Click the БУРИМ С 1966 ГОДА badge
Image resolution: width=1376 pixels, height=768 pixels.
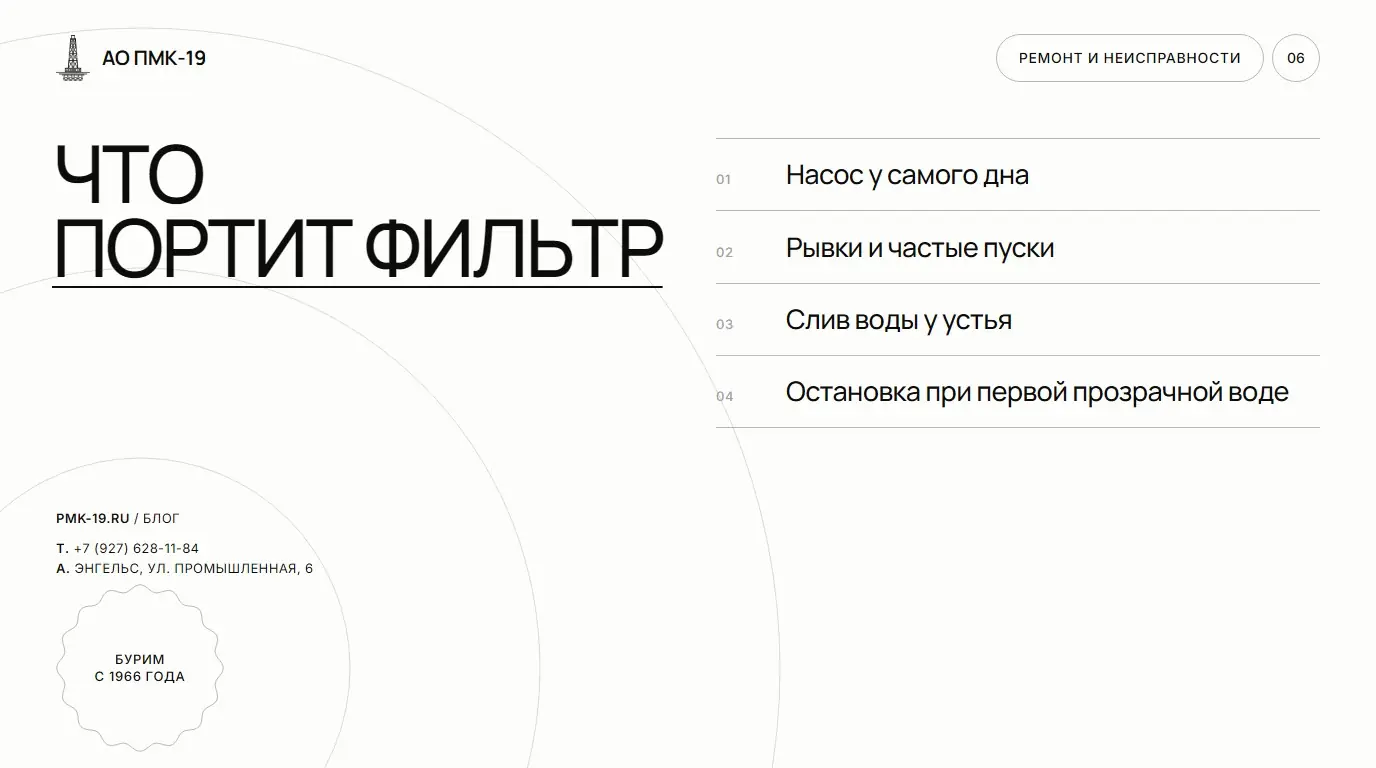tap(140, 668)
